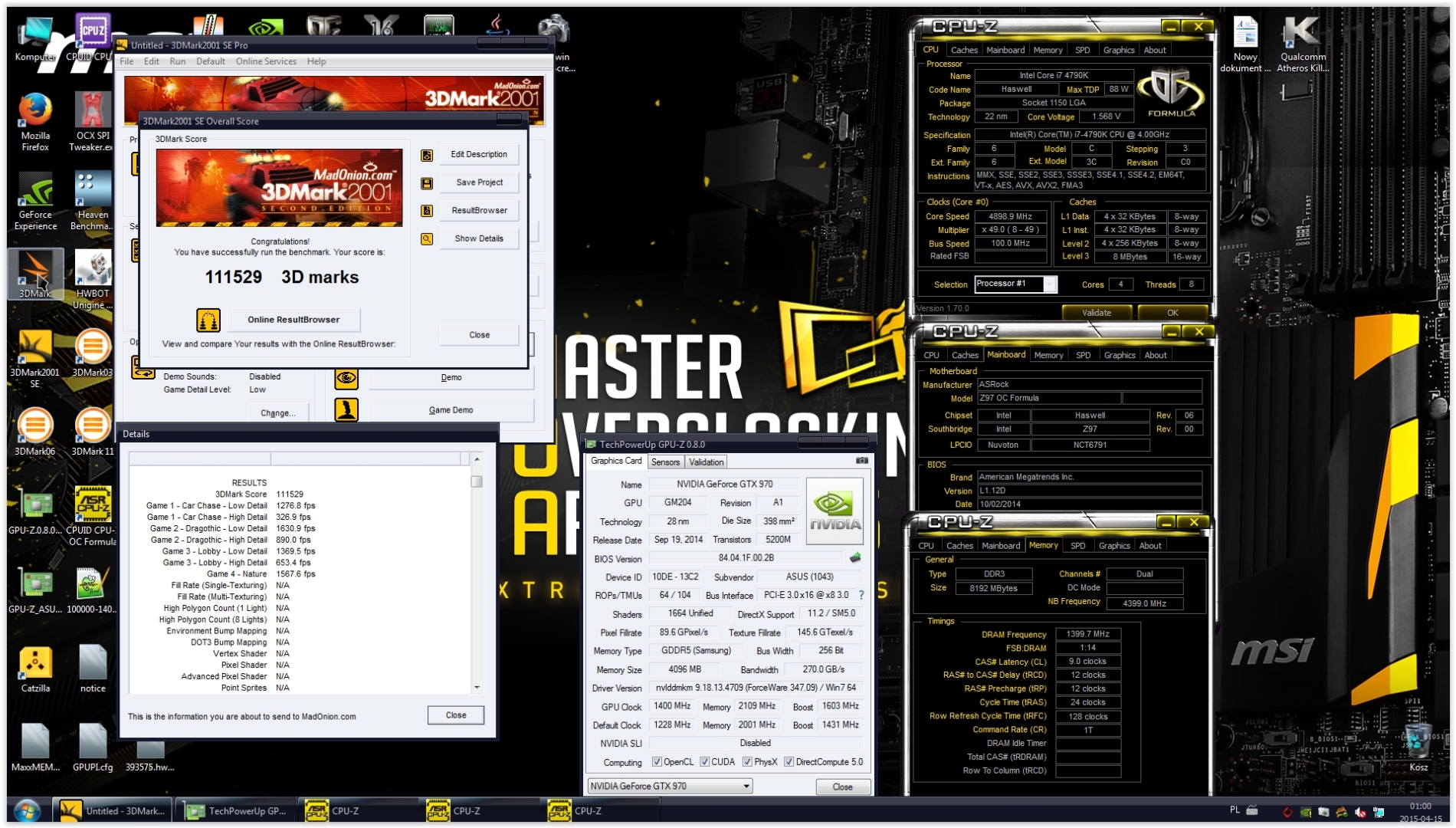Launch Catzilla desktop icon
1456x828 pixels.
35,669
